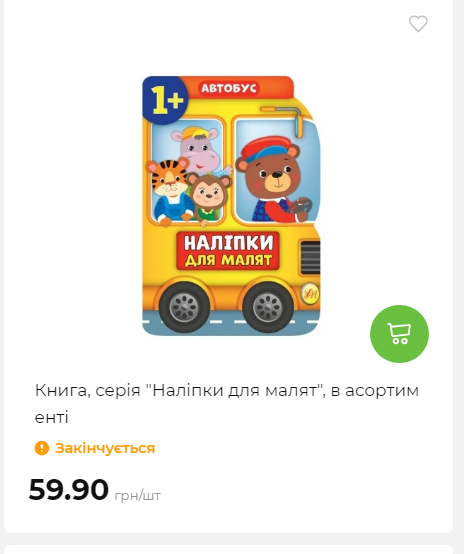Open product title Книга, серія Наліпки для малят

point(227,404)
